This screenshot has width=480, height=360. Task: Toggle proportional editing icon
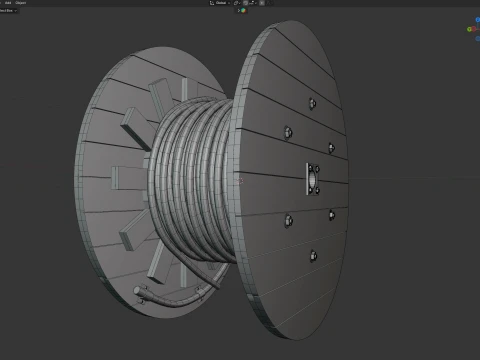tap(262, 3)
